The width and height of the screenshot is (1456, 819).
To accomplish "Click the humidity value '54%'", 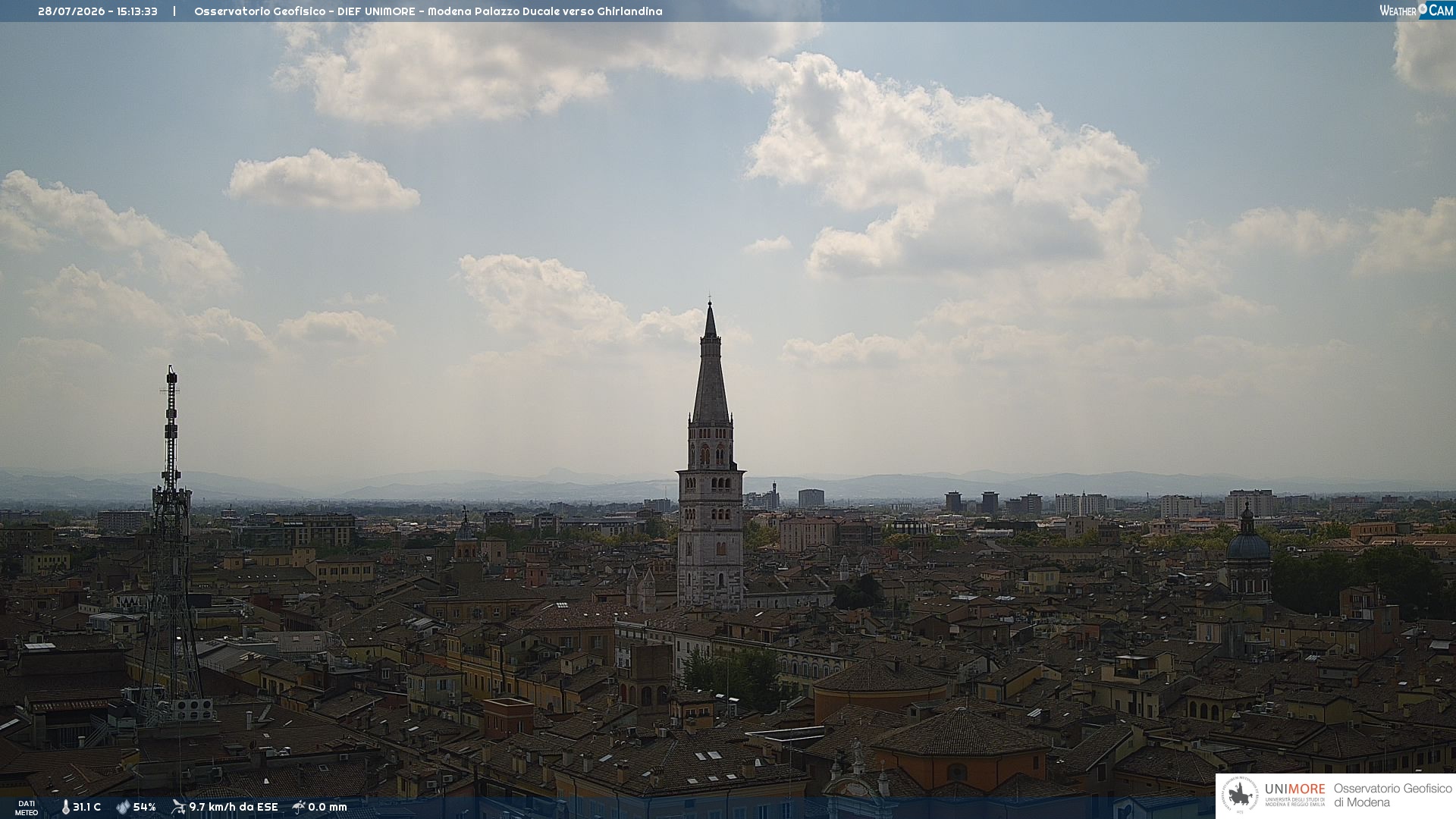I will (x=144, y=808).
